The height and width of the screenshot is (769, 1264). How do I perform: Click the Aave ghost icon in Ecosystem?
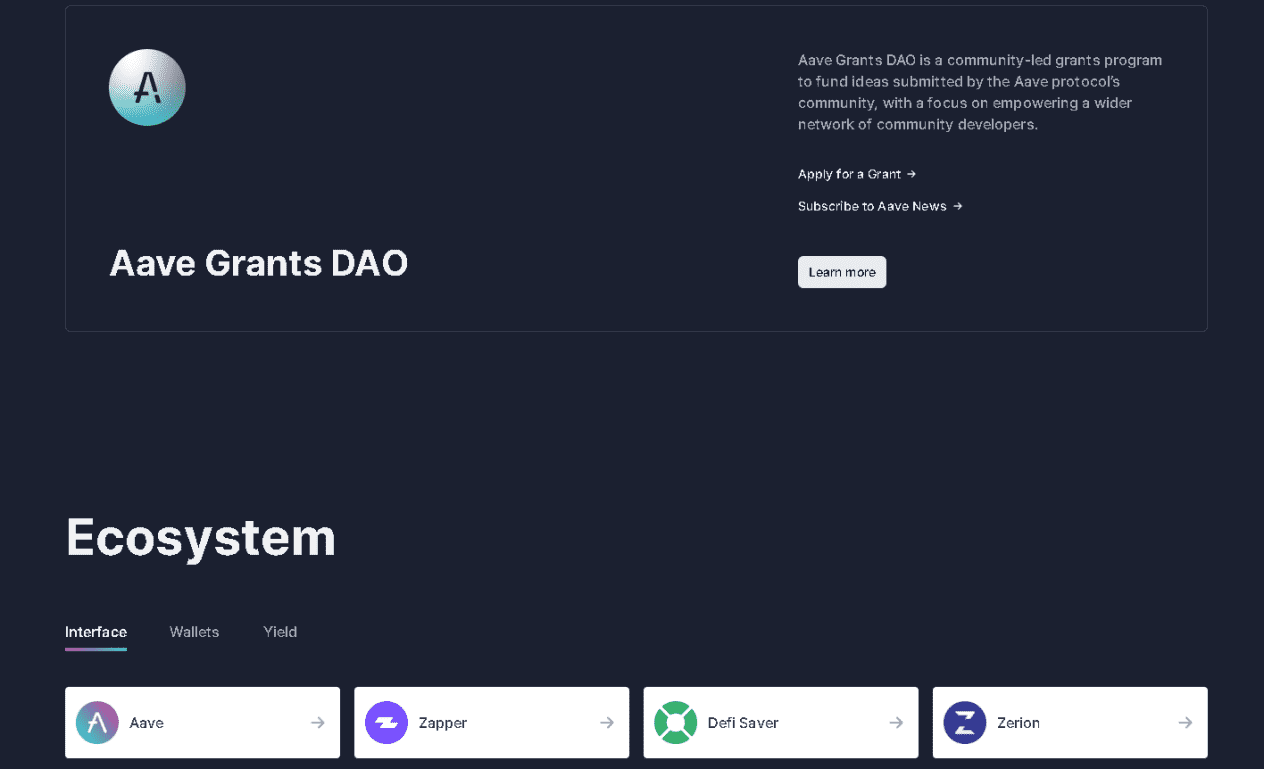click(97, 722)
